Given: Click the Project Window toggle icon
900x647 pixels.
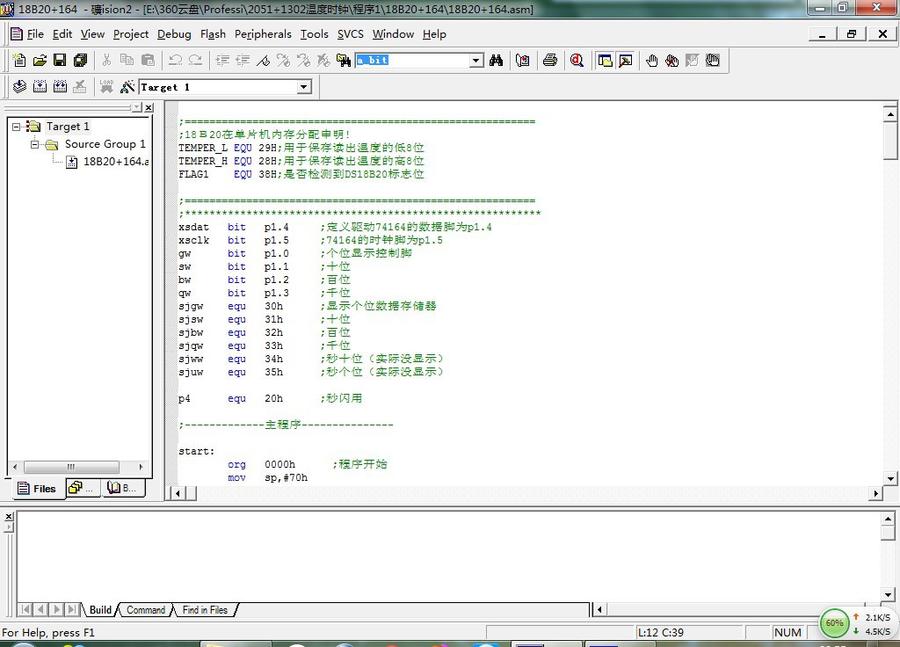Looking at the screenshot, I should 605,60.
